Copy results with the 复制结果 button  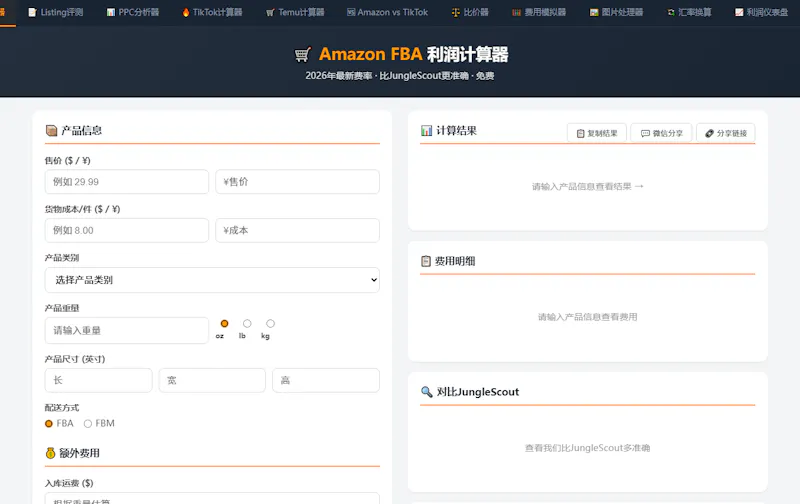pyautogui.click(x=596, y=133)
